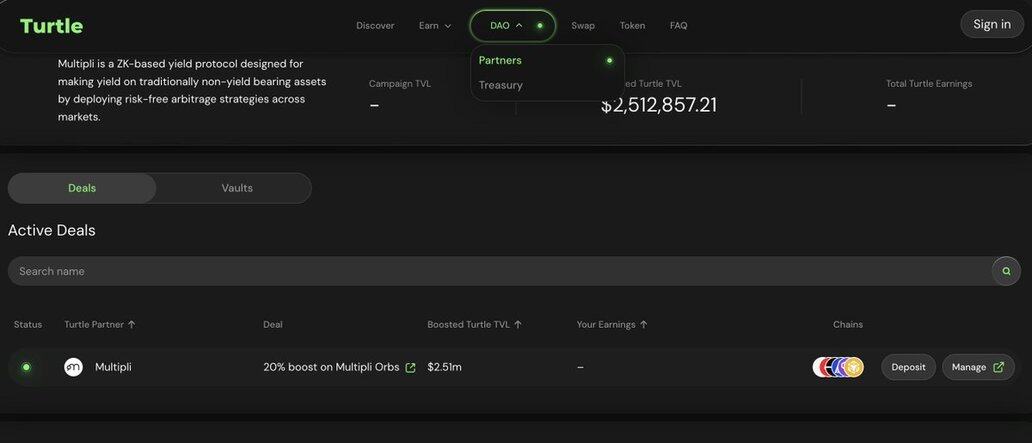The image size is (1032, 443).
Task: Select Partners in the DAO dropdown
Action: [x=501, y=60]
